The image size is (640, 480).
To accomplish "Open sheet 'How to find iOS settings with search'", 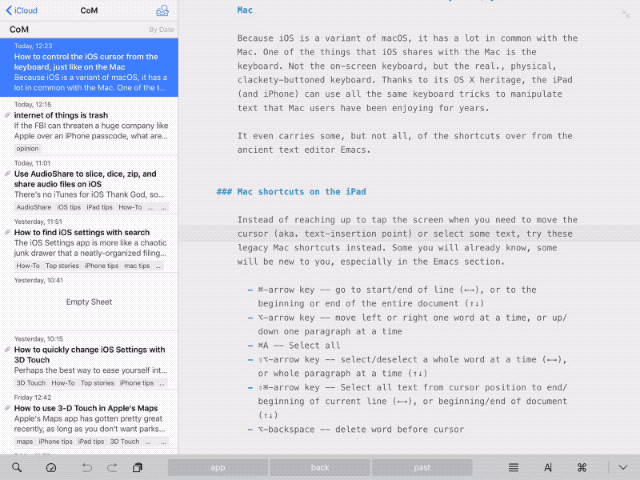I will click(x=89, y=244).
